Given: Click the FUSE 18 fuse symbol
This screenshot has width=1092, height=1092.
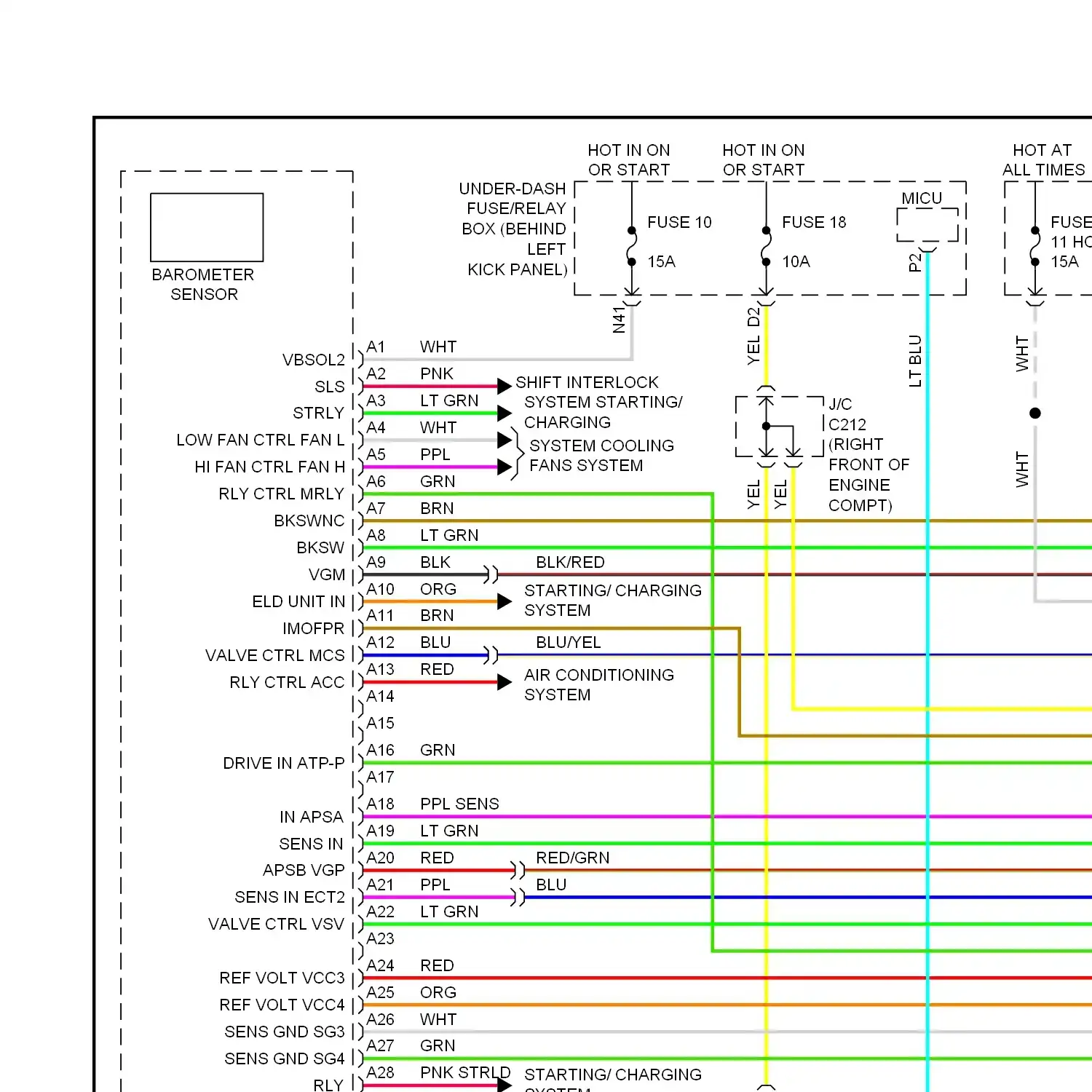Looking at the screenshot, I should [x=766, y=246].
